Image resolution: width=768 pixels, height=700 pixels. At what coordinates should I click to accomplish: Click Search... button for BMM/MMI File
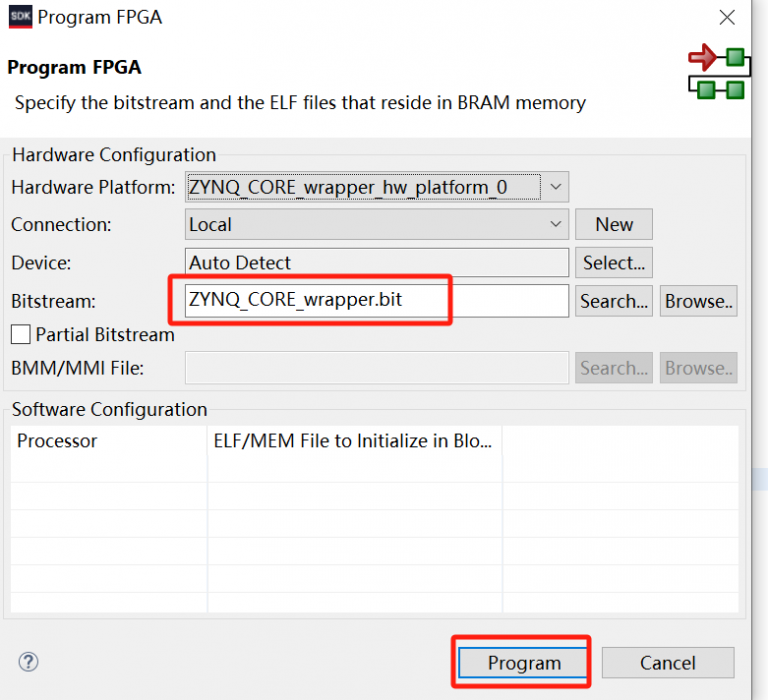[x=613, y=368]
